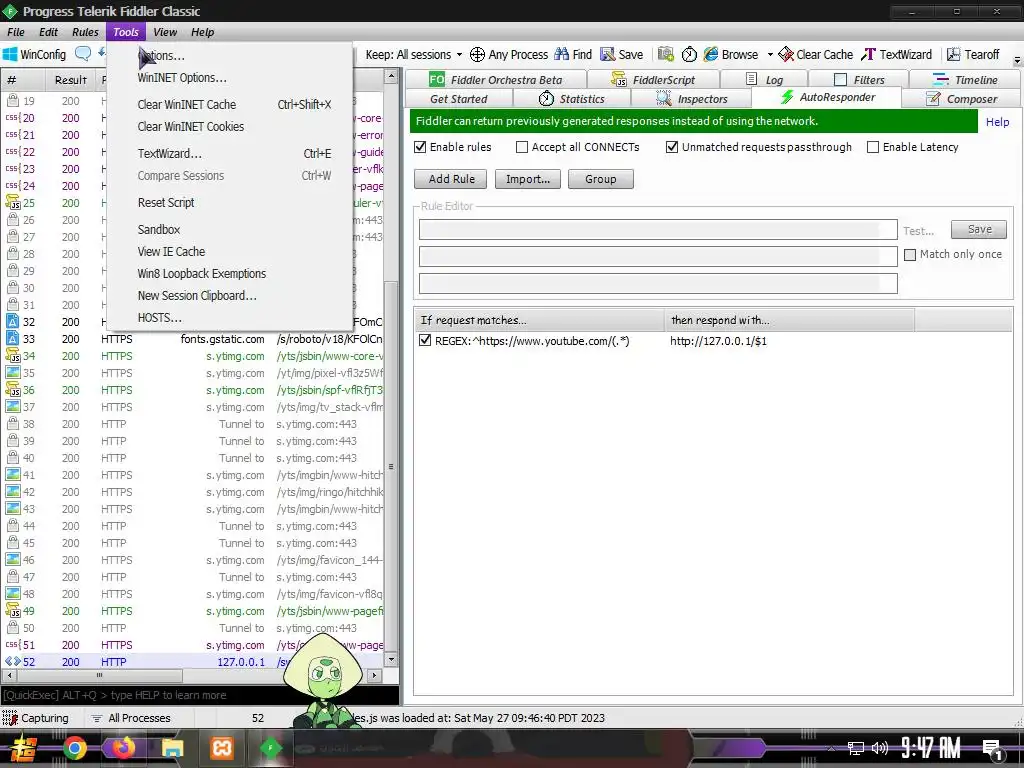
Task: Click the session list scroll-right arrow
Action: tap(374, 675)
